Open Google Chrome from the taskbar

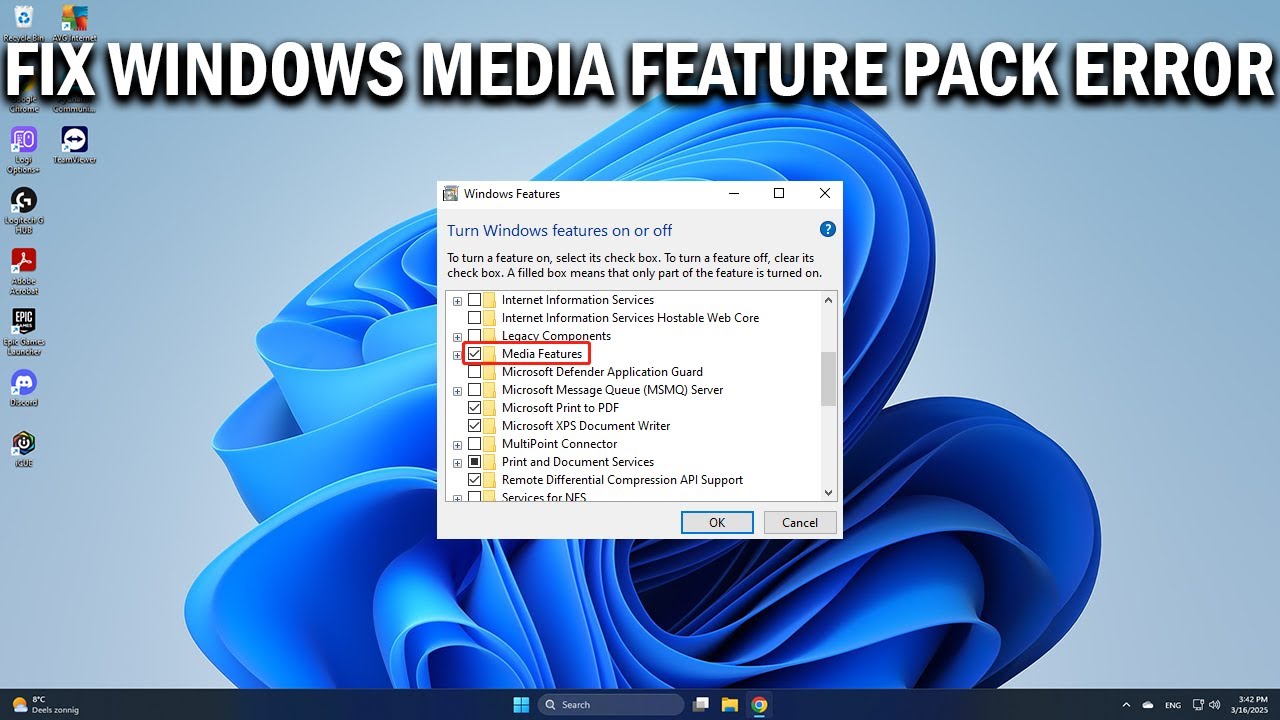click(759, 704)
